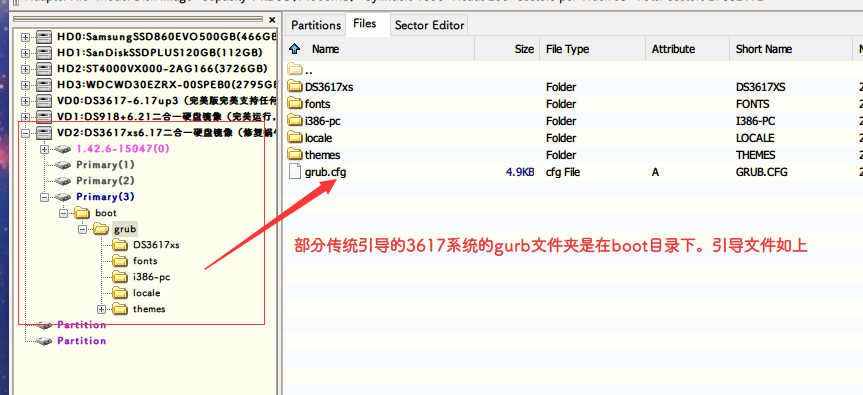Click the up-arrow parent directory icon
This screenshot has height=395, width=863.
click(x=294, y=49)
